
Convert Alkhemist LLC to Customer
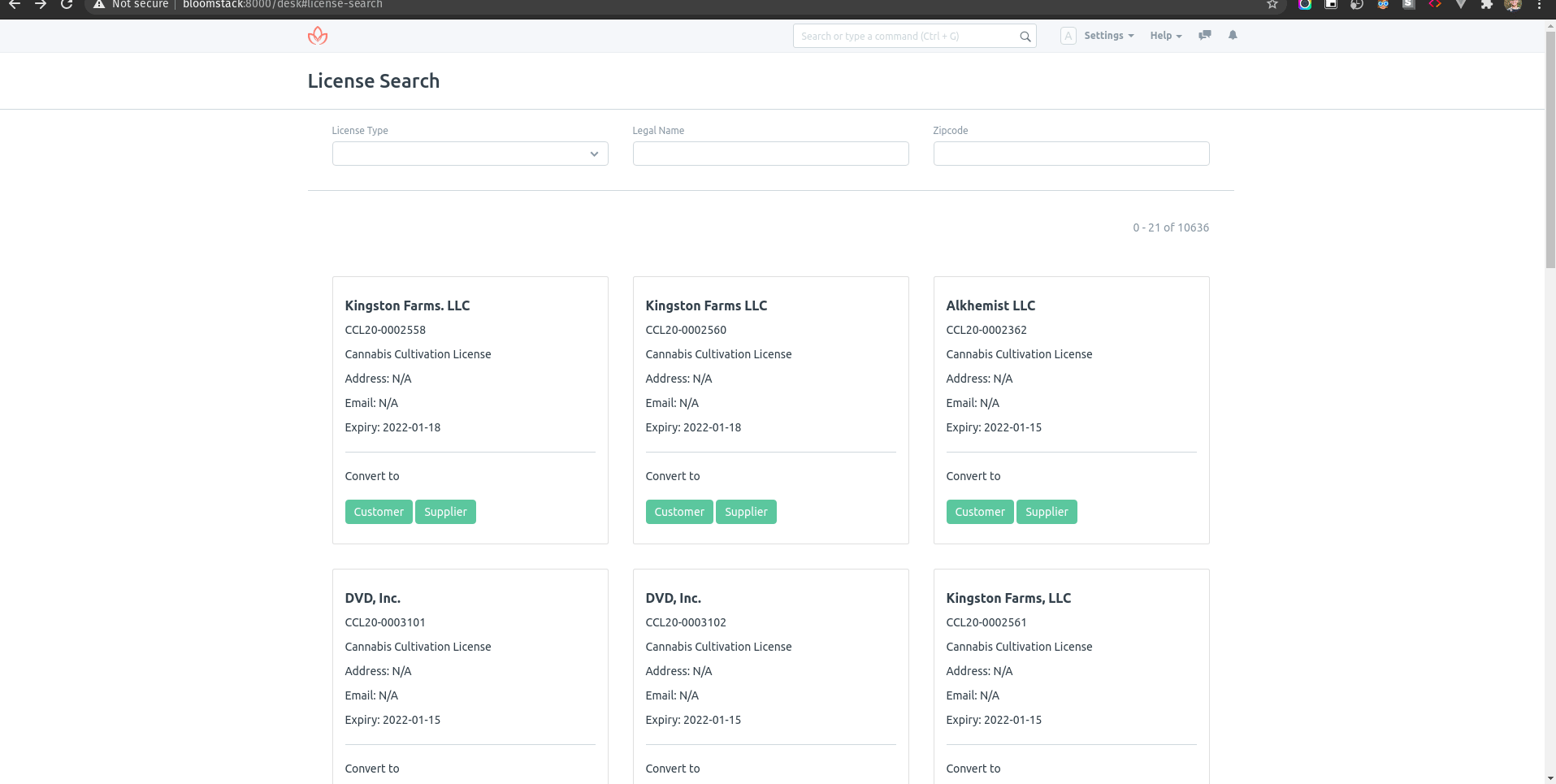(x=980, y=512)
